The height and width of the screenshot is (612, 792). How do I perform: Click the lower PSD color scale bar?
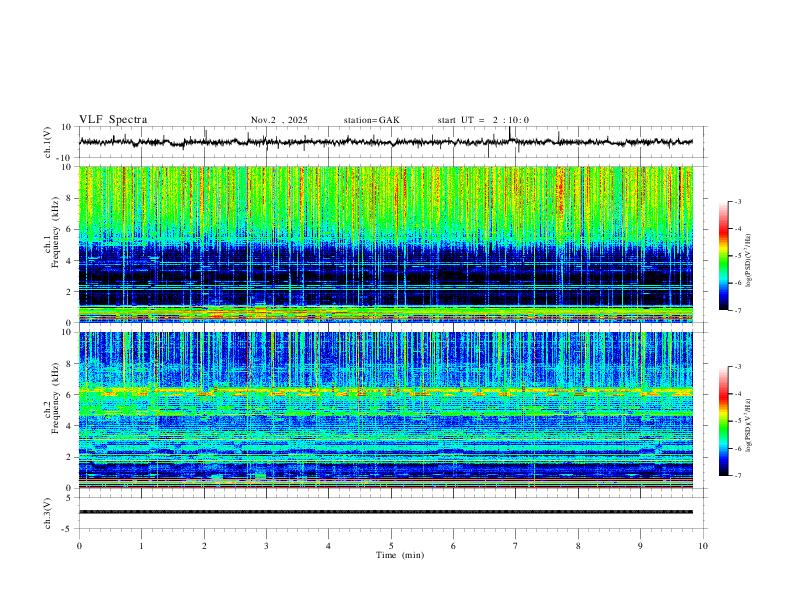[x=724, y=421]
